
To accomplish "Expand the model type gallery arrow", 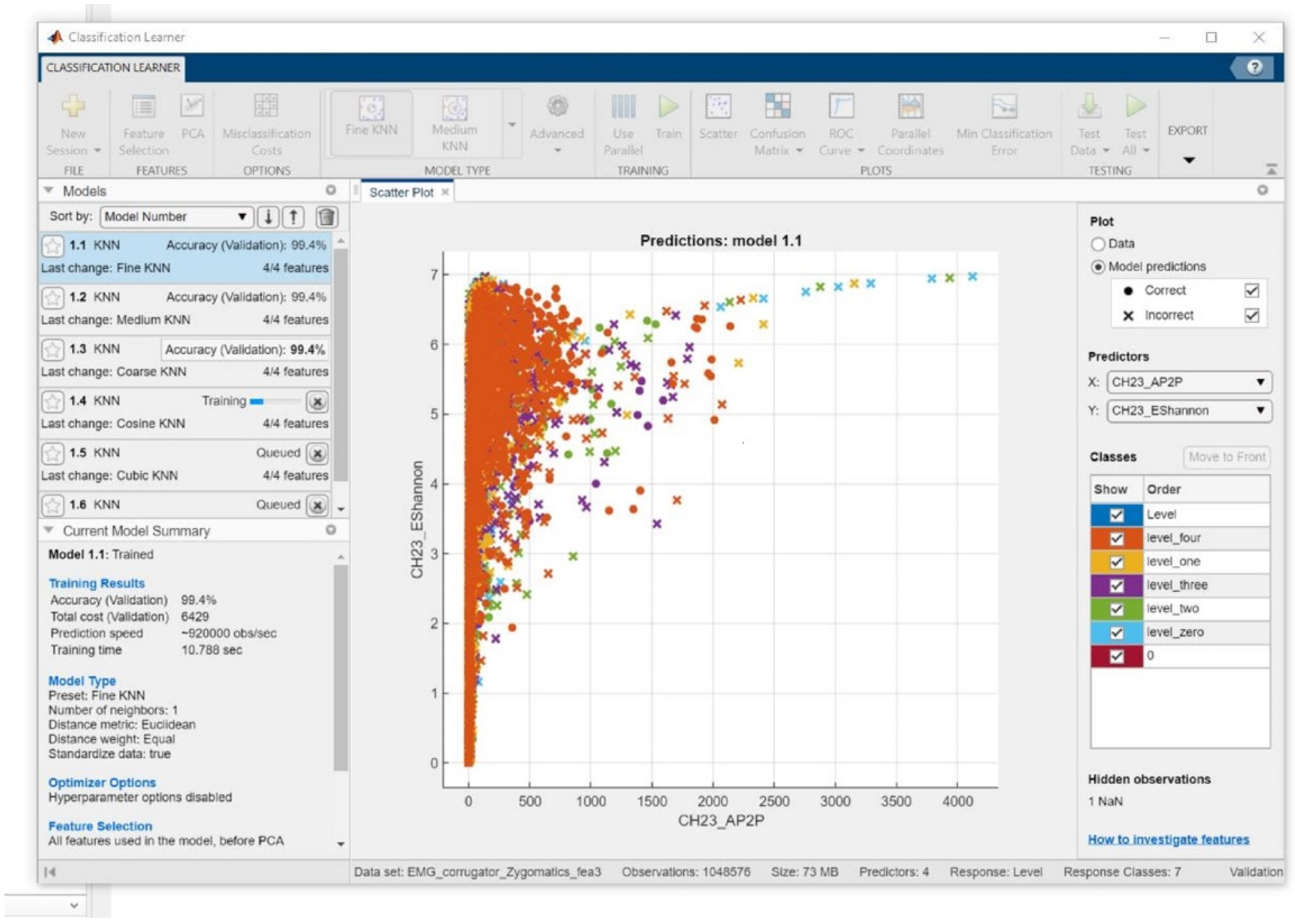I will click(512, 124).
